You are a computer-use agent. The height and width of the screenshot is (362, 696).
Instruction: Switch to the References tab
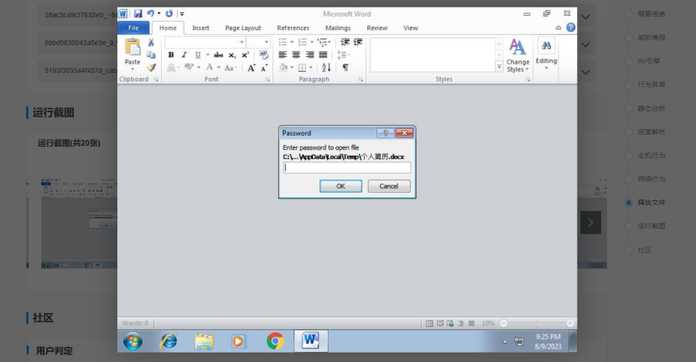coord(293,28)
